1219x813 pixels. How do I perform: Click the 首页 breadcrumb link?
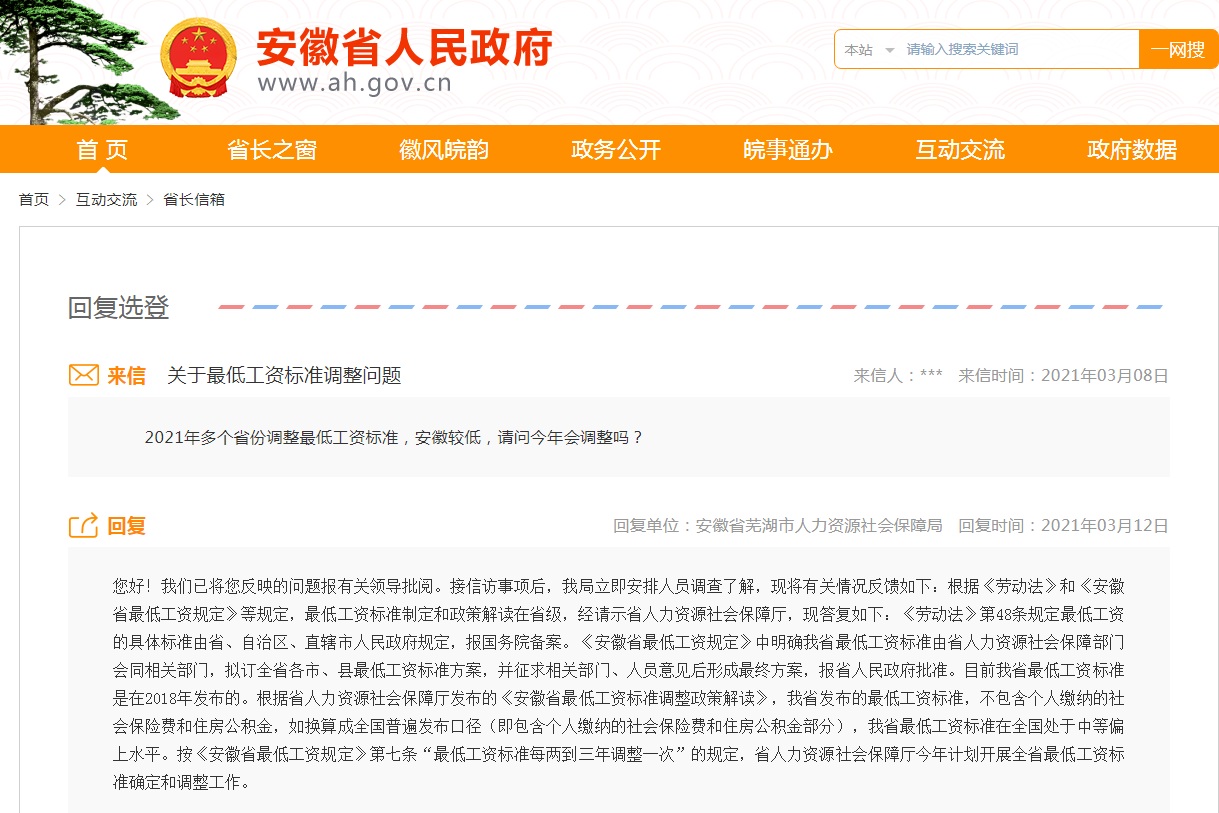point(33,199)
